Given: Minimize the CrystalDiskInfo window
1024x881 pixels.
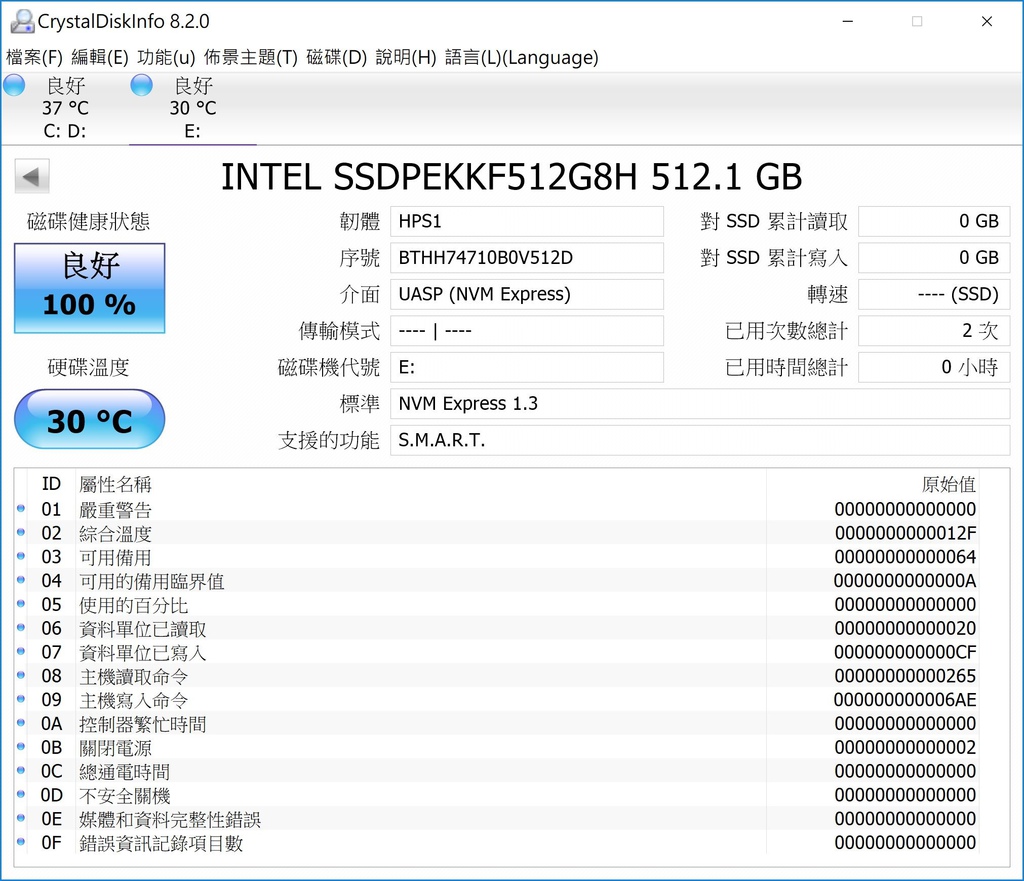Looking at the screenshot, I should [x=848, y=22].
